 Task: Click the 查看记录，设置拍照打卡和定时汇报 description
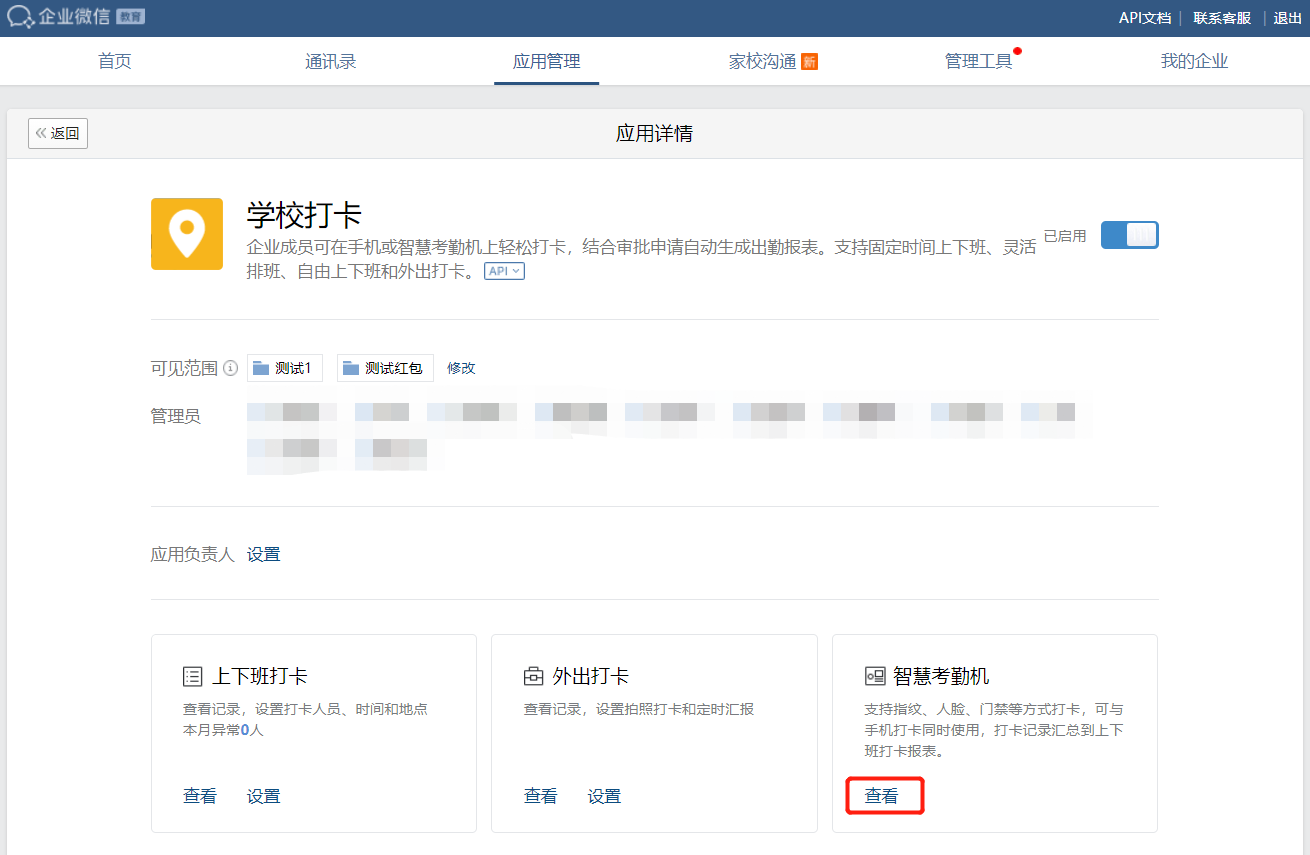[639, 709]
